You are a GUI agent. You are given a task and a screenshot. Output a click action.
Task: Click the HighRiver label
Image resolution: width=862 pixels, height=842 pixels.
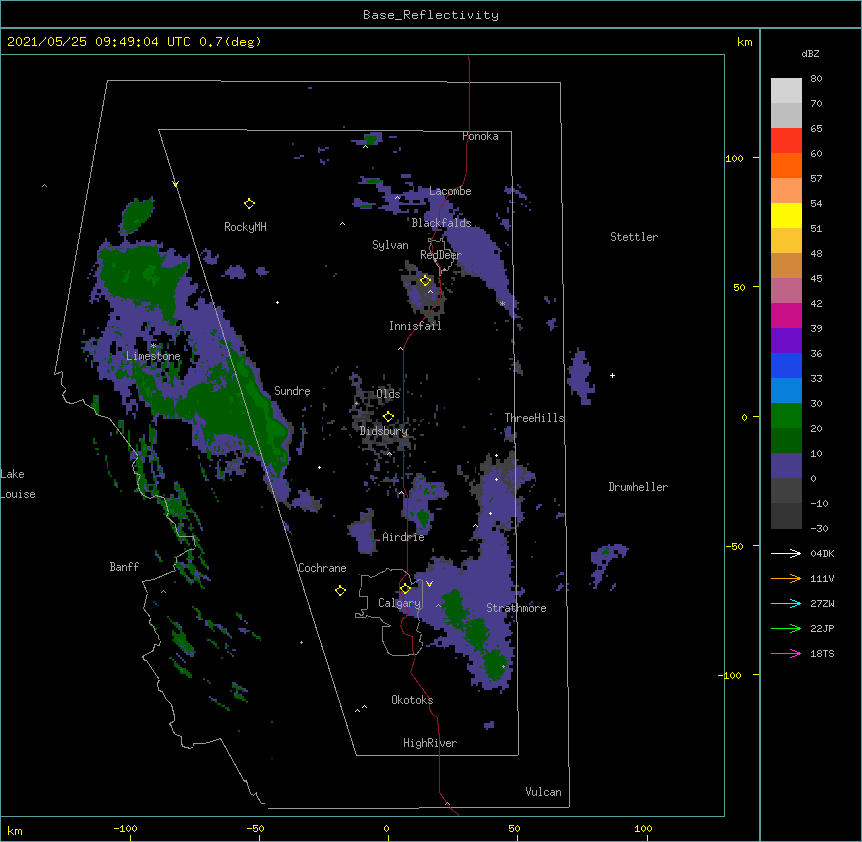pyautogui.click(x=430, y=743)
